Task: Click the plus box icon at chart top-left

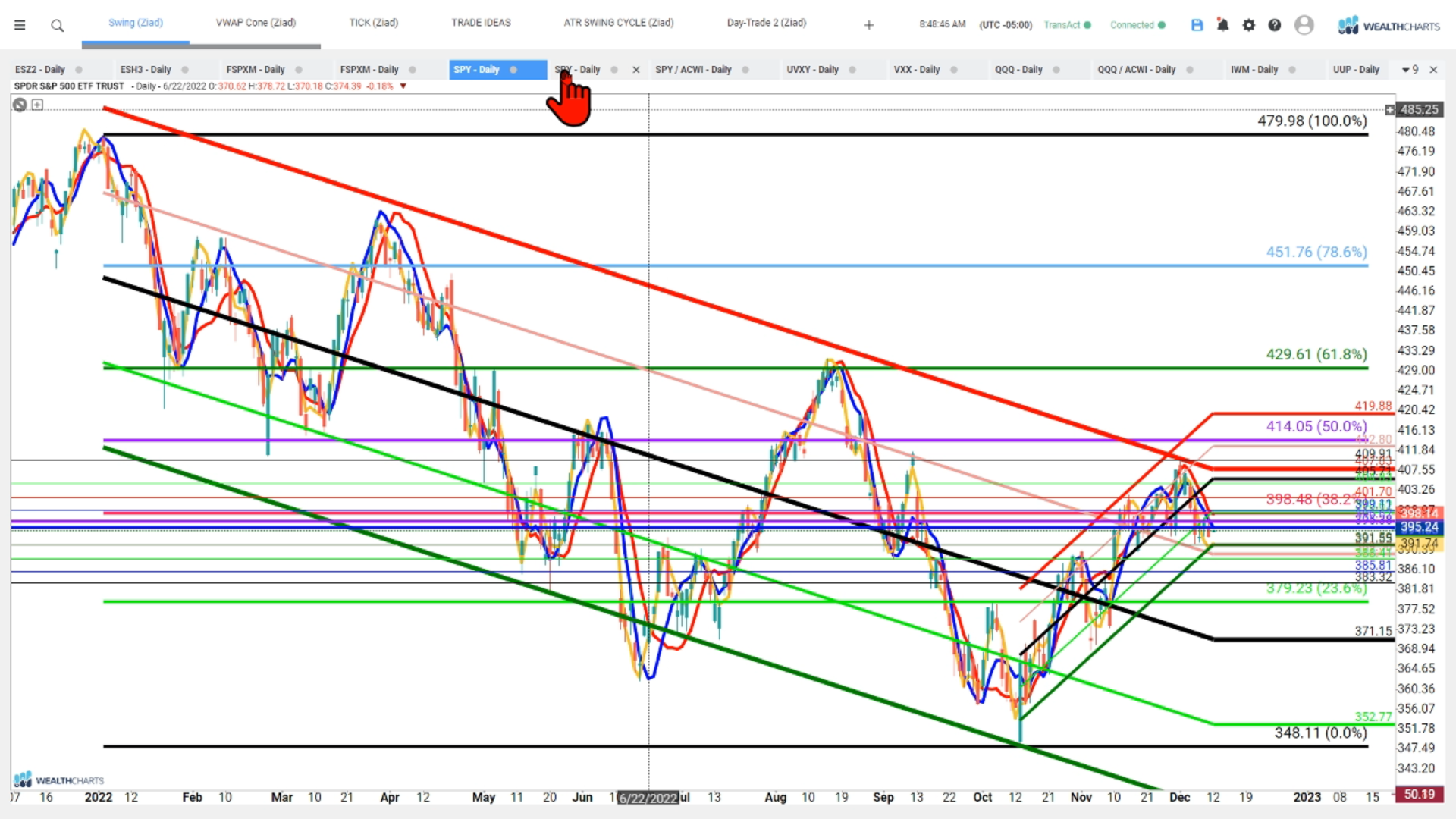Action: point(37,105)
